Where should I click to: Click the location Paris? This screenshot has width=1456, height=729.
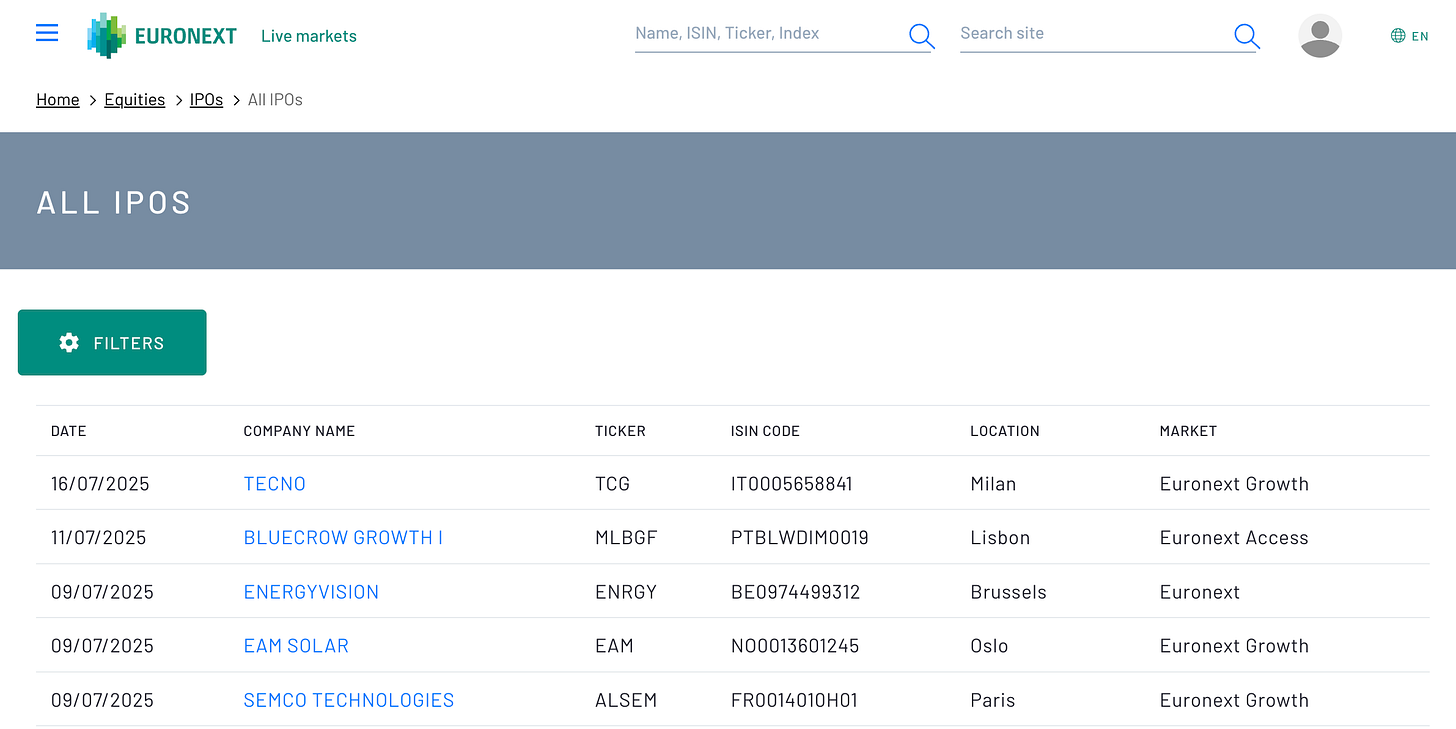point(992,700)
